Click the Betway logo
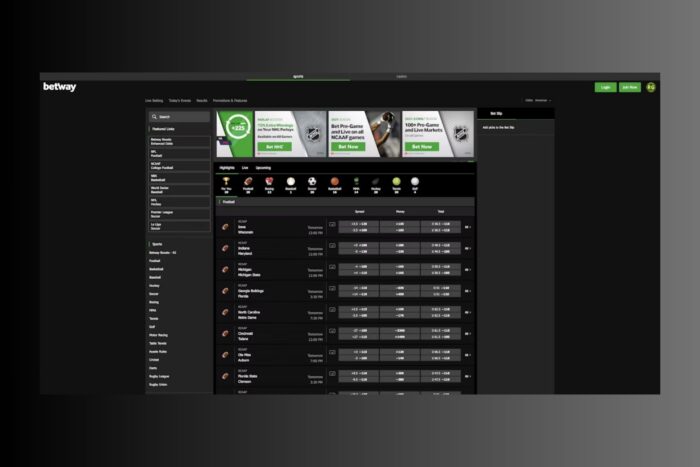This screenshot has width=700, height=467. 60,87
